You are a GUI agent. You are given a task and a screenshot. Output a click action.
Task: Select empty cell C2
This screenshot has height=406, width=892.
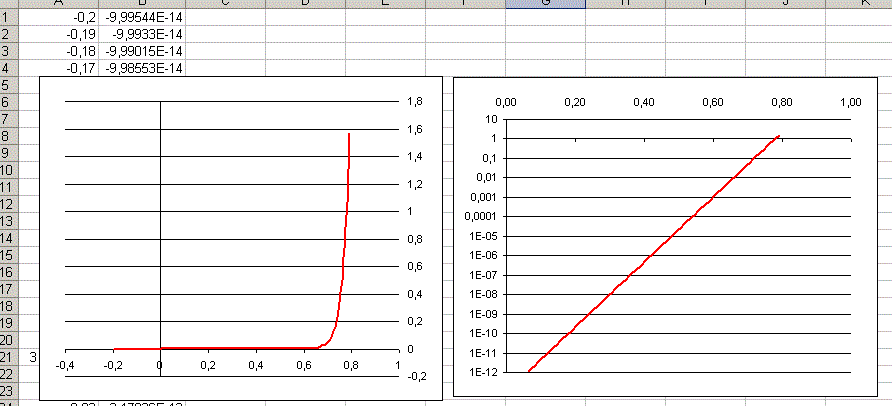click(x=223, y=34)
